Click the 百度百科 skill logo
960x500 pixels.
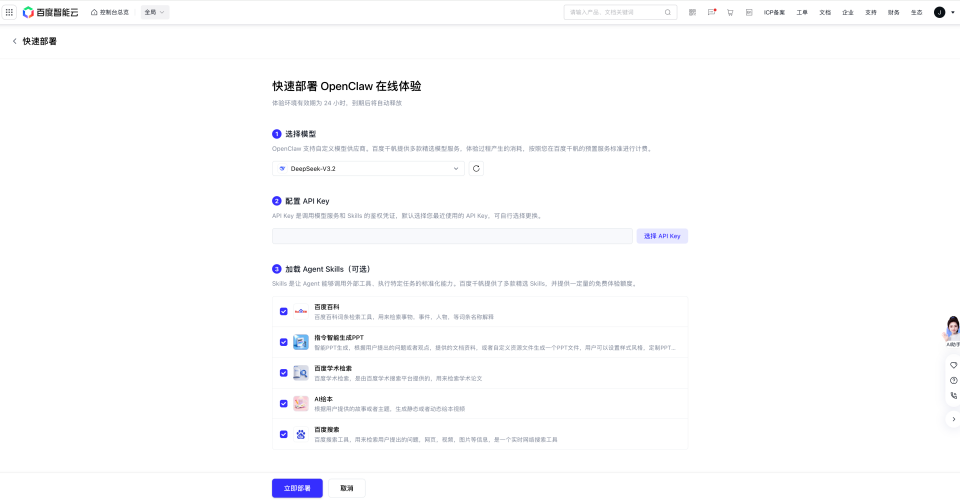click(301, 312)
